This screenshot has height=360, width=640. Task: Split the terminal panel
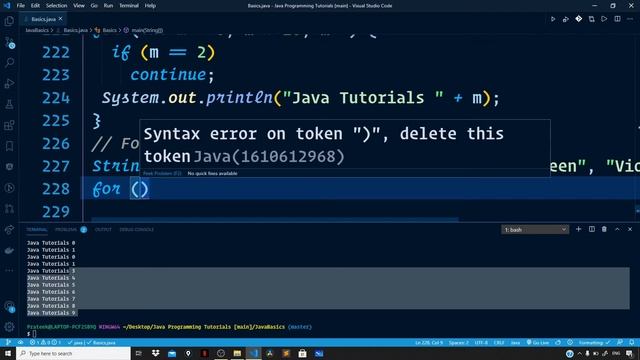(591, 229)
